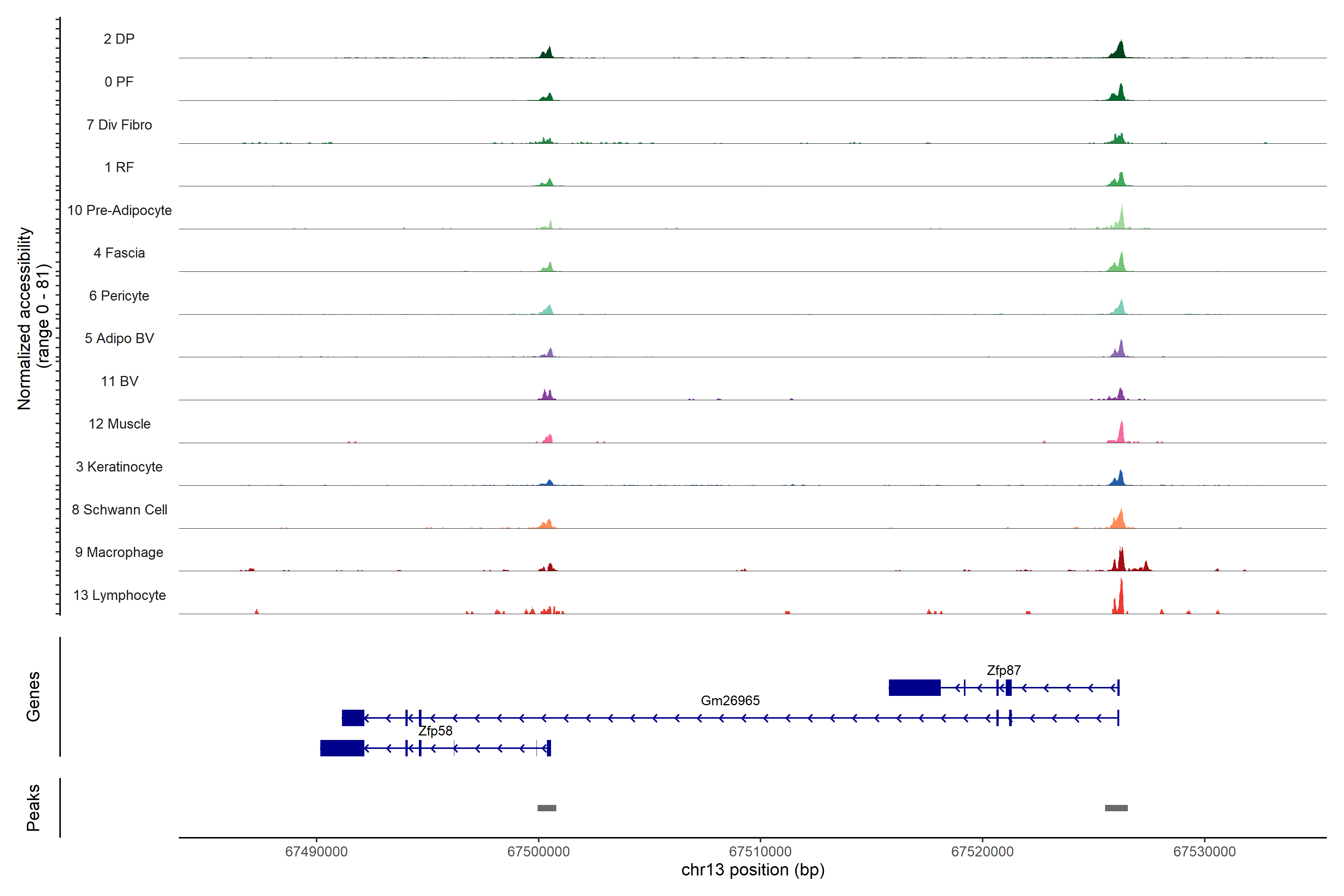Image resolution: width=1344 pixels, height=896 pixels.
Task: Click the chr13 position axis title
Action: tap(753, 870)
